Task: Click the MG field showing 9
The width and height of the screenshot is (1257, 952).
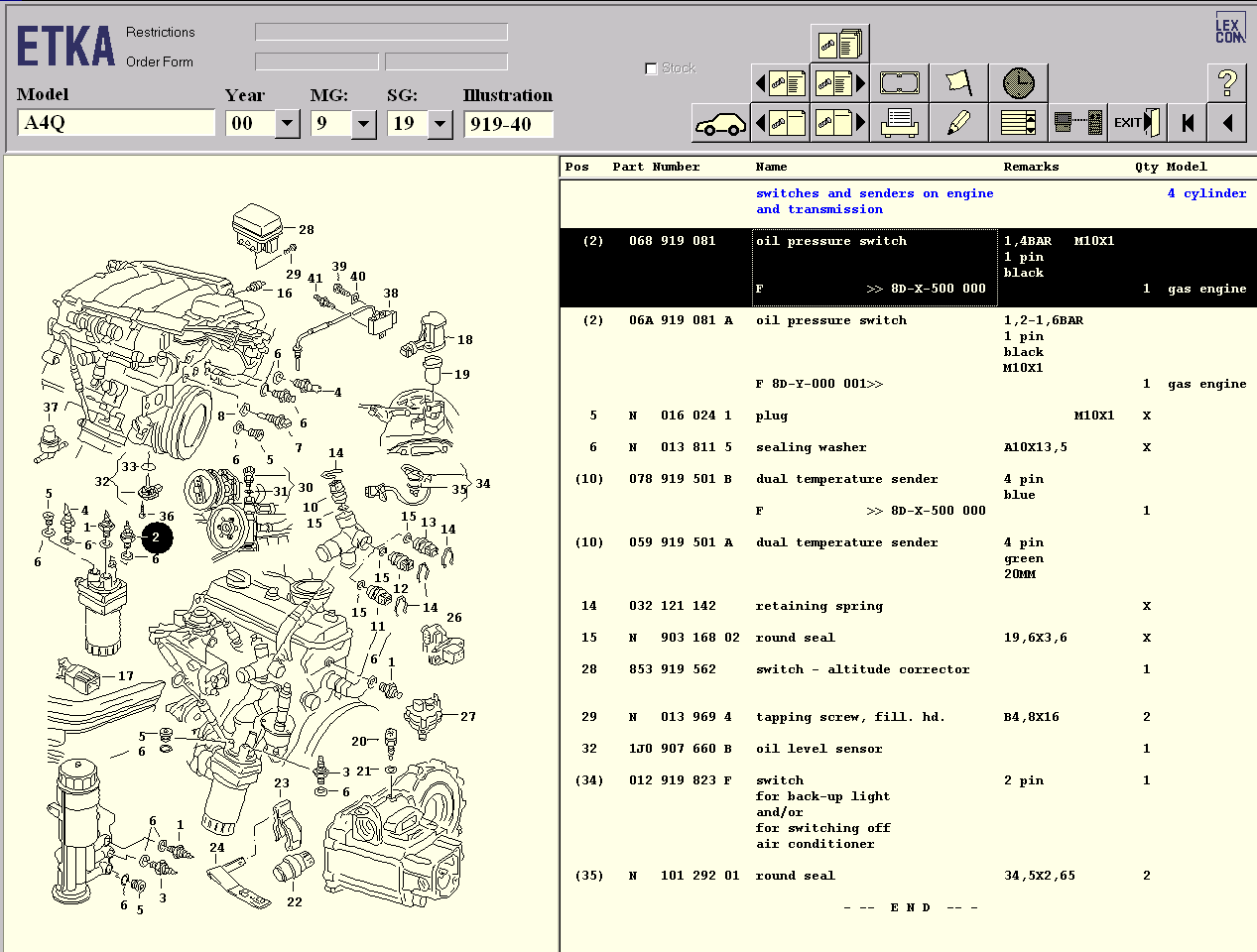Action: tap(331, 124)
